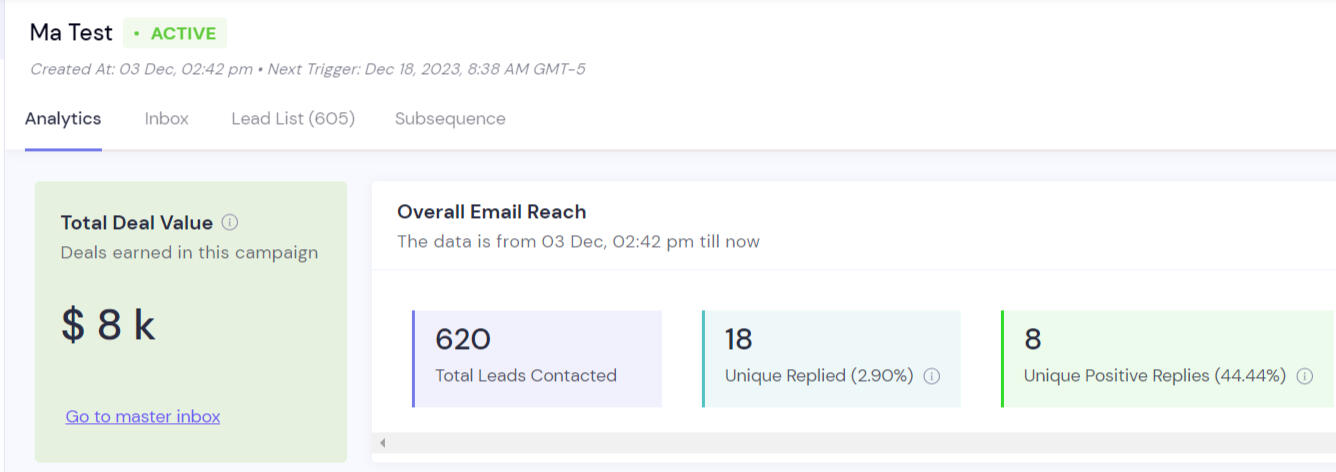Click the info icon next to Unique Replied
The image size is (1336, 472).
tap(932, 376)
